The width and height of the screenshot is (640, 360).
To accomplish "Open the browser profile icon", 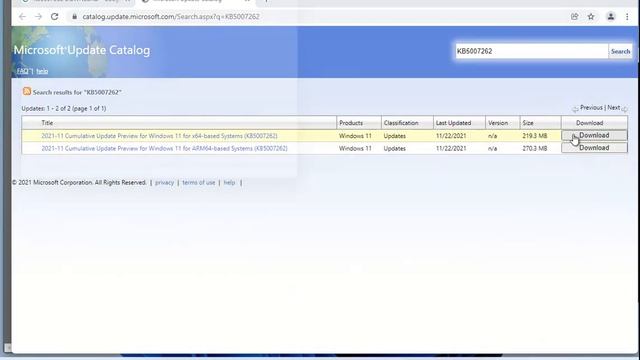I will [611, 17].
